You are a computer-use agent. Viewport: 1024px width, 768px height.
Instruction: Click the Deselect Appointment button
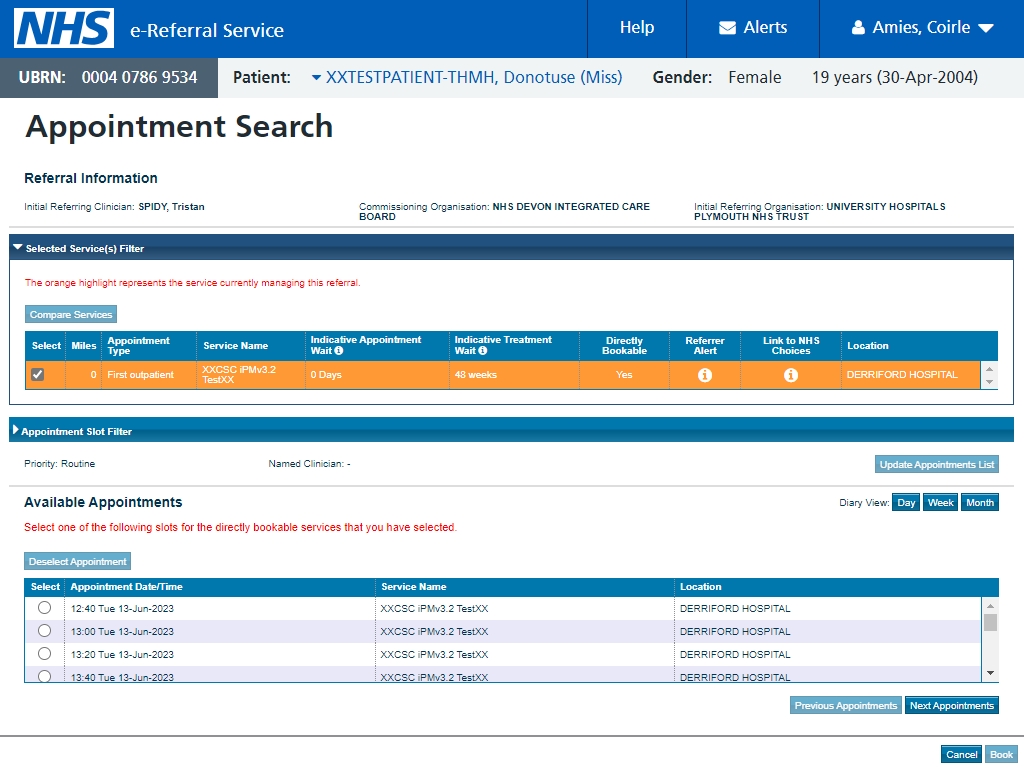tap(78, 562)
